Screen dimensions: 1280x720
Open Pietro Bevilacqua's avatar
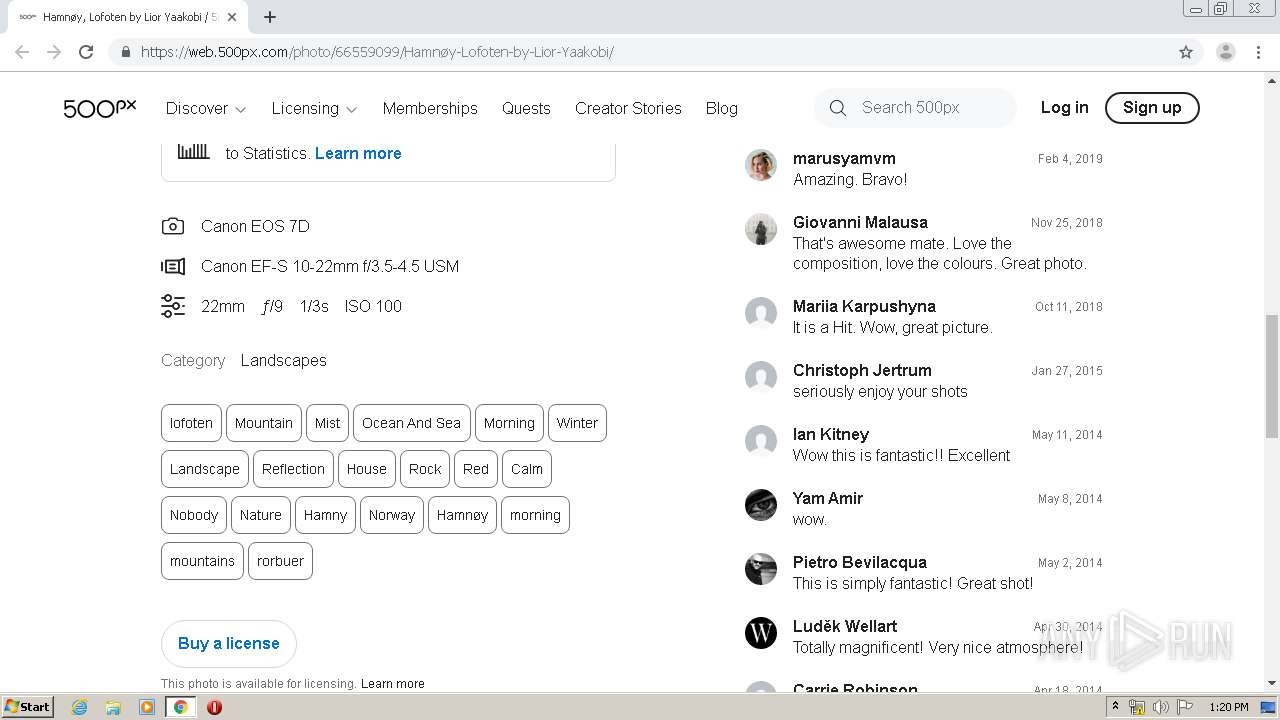coord(761,569)
